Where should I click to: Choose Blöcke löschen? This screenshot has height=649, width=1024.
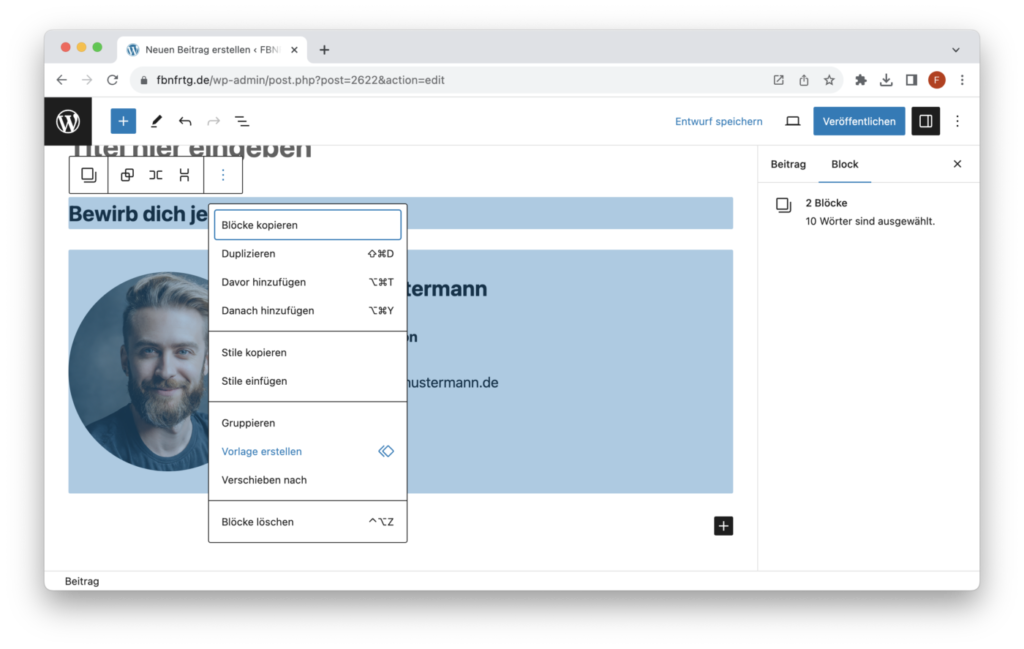(x=308, y=522)
